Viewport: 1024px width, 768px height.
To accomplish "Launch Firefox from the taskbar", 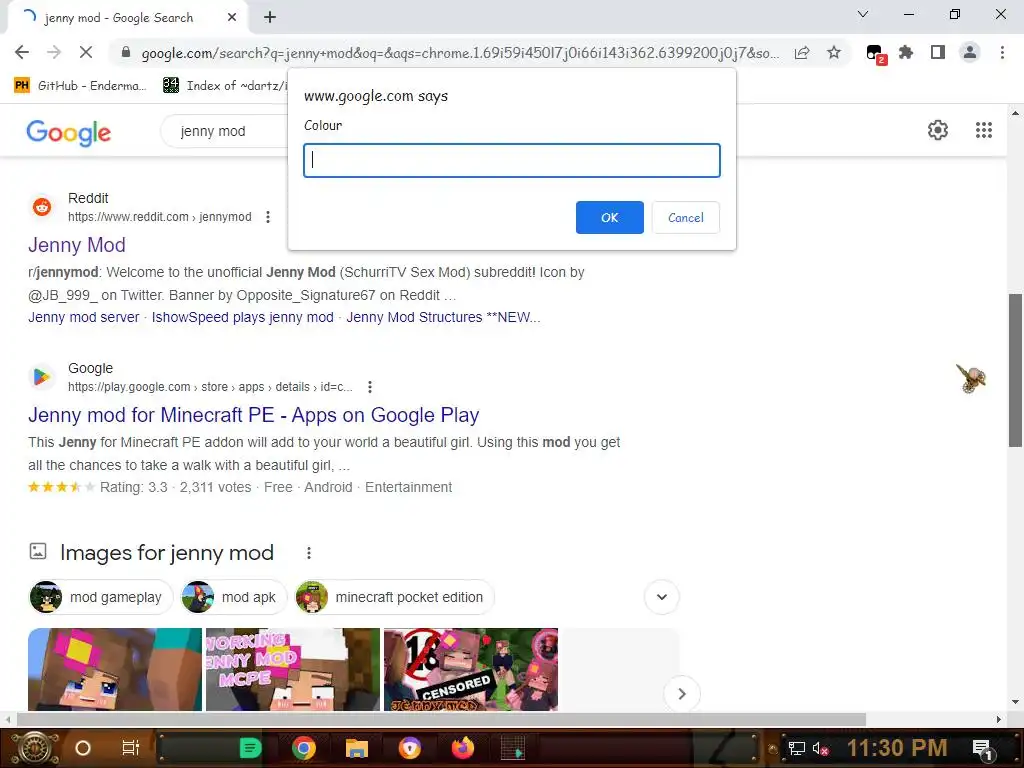I will (x=463, y=748).
